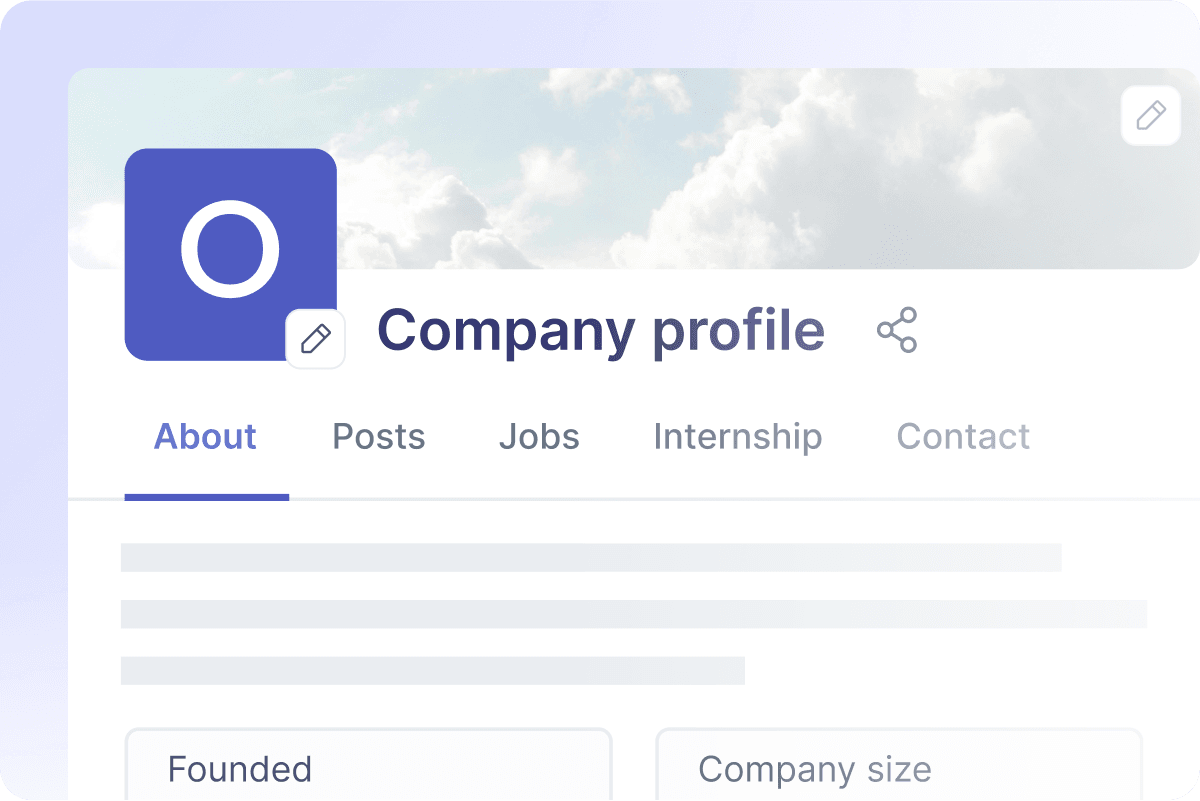Click the Company size field
This screenshot has height=801, width=1200.
[897, 770]
